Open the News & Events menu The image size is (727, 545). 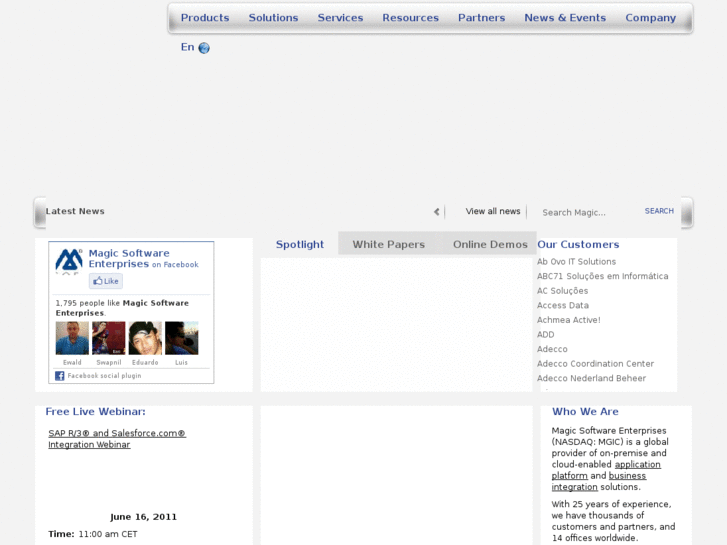pos(565,18)
